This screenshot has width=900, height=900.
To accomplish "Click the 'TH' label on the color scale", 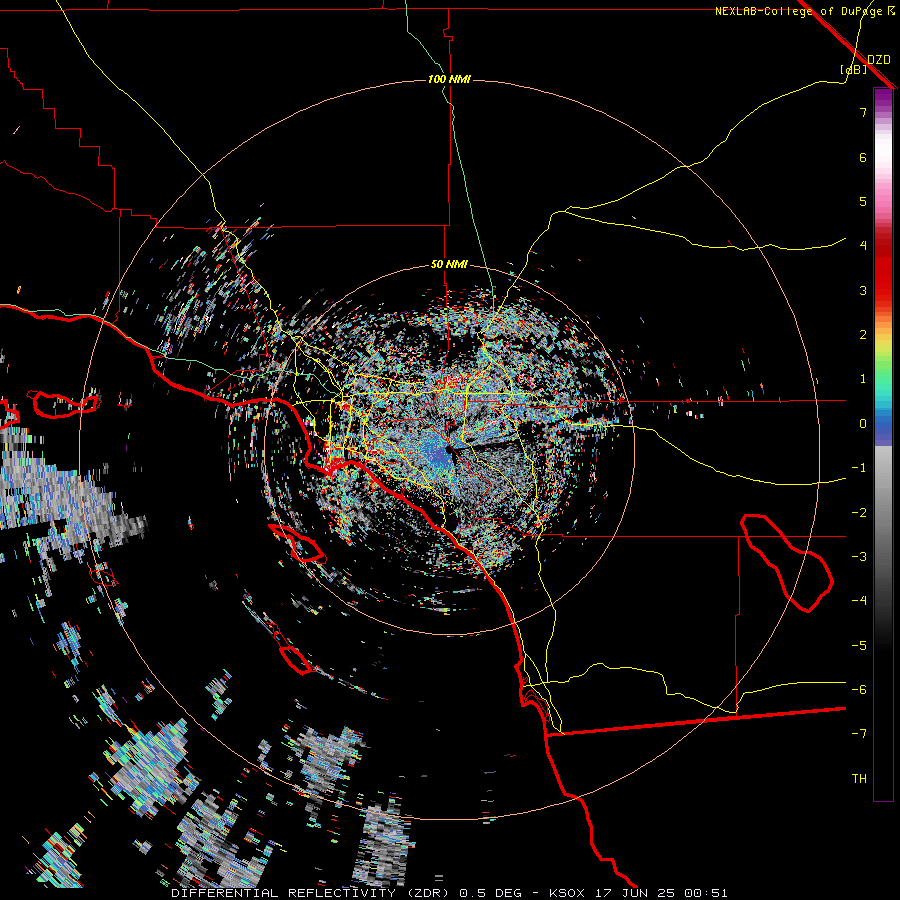I will tap(859, 779).
